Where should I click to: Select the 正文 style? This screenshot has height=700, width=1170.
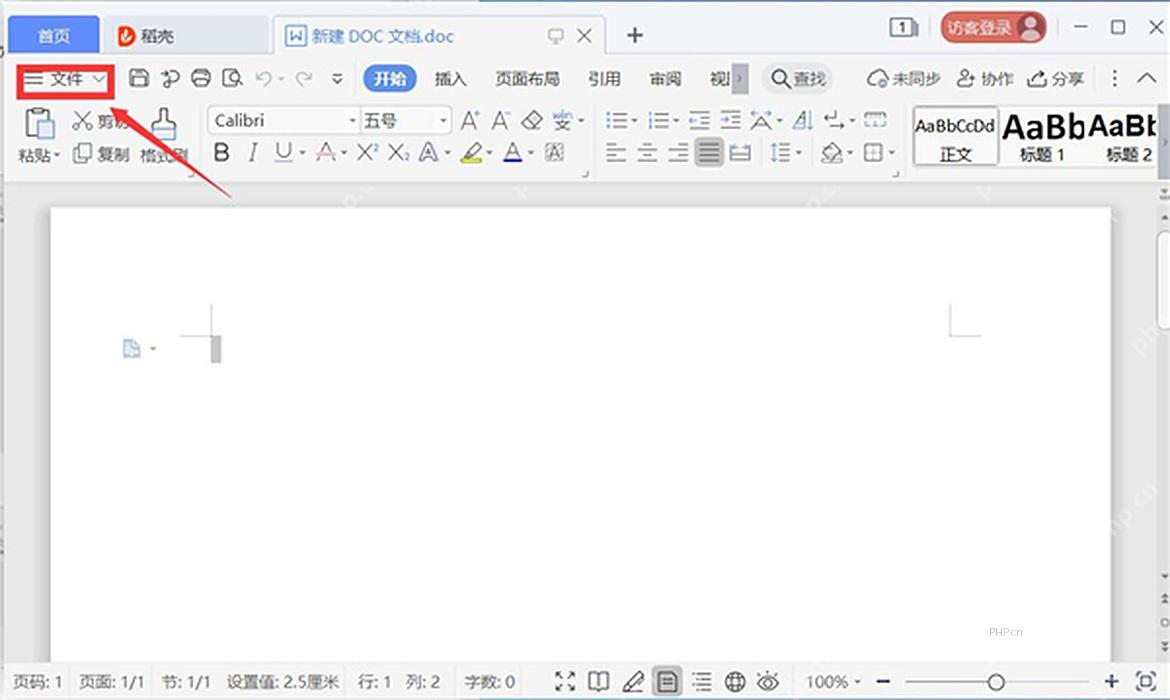(956, 136)
